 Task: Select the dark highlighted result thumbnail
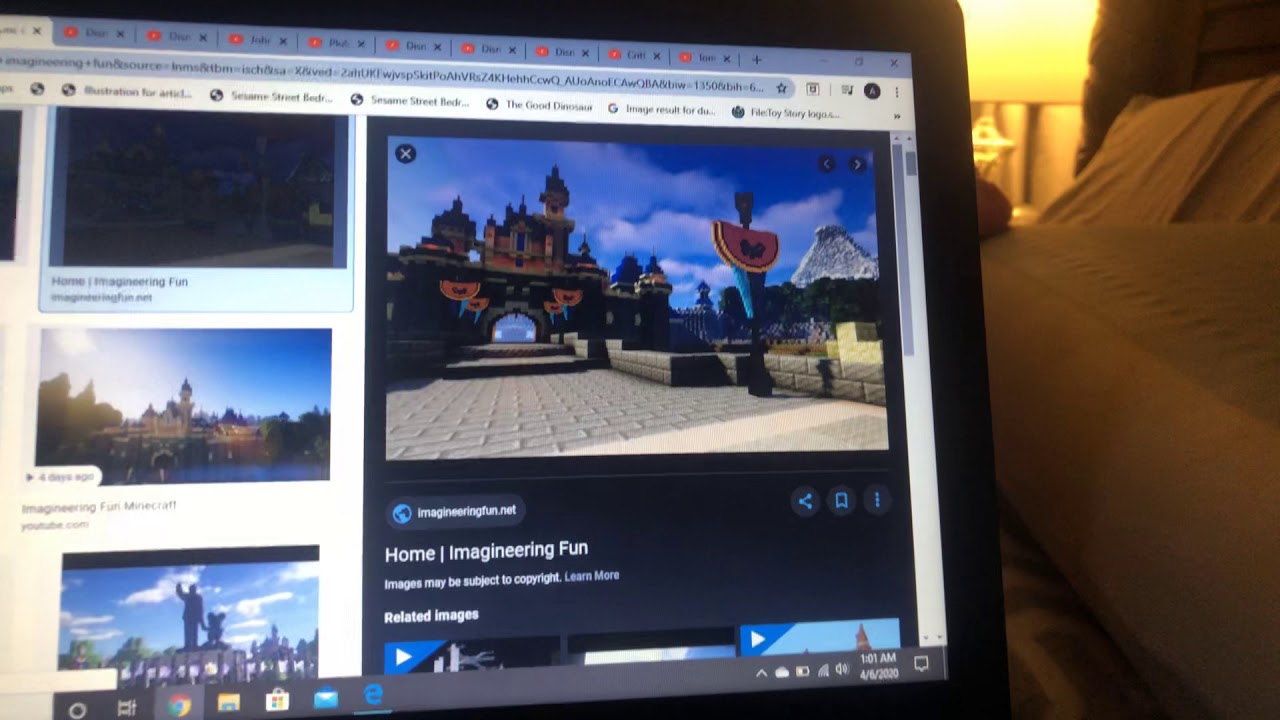coord(198,188)
